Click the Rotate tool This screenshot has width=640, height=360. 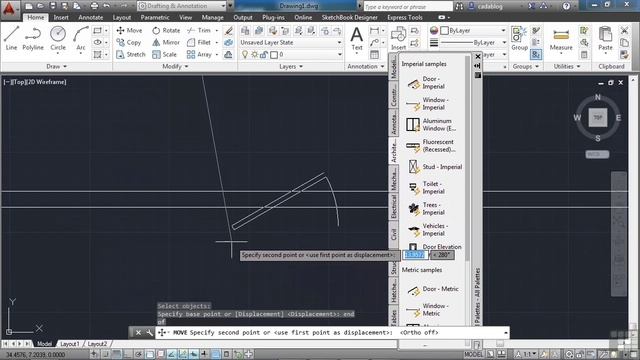tap(166, 30)
